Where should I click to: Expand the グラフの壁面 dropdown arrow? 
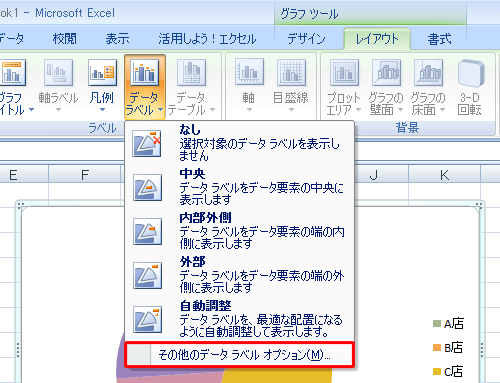click(x=400, y=109)
